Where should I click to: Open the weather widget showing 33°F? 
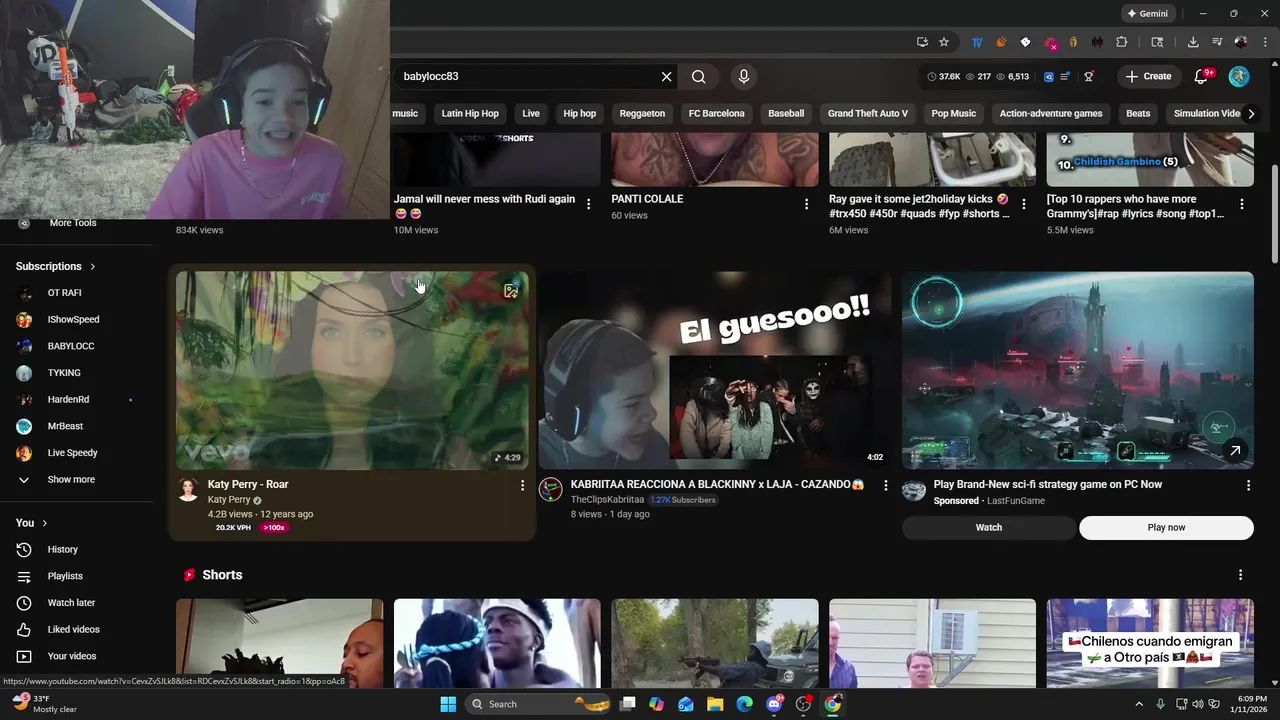[x=45, y=704]
